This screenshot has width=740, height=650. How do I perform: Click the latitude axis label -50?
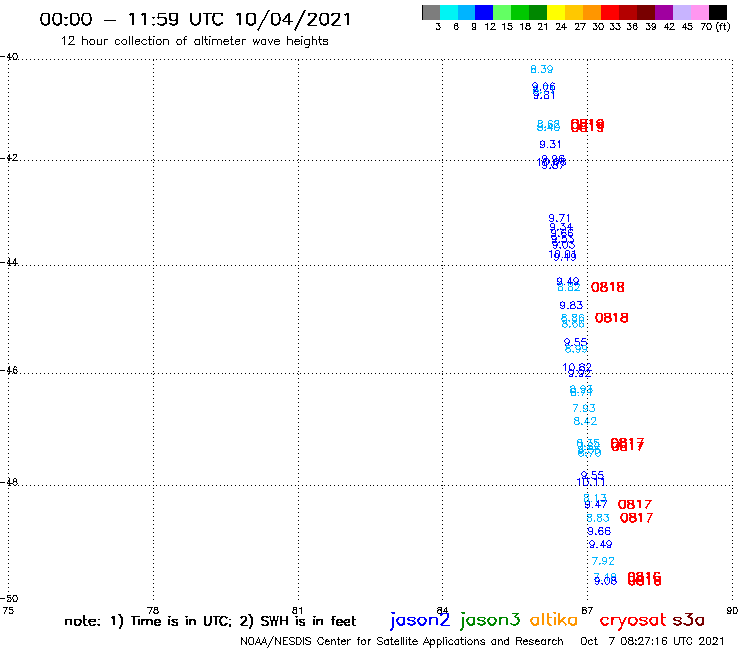[9, 599]
